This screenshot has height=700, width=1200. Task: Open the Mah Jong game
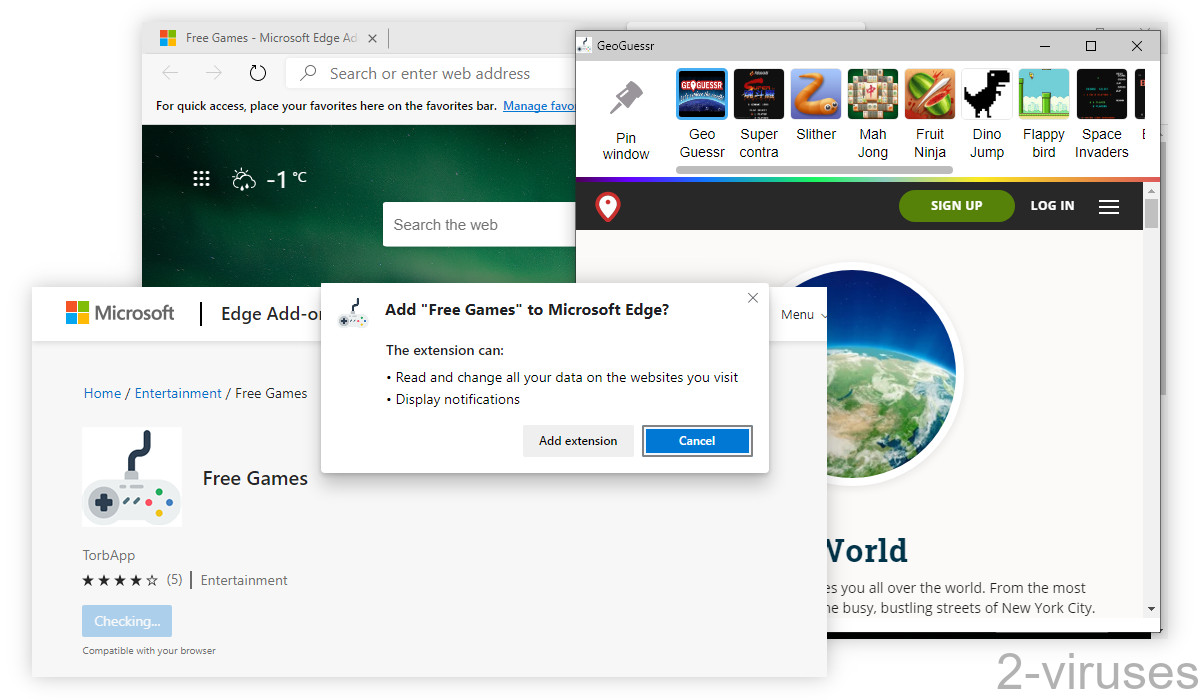point(872,93)
